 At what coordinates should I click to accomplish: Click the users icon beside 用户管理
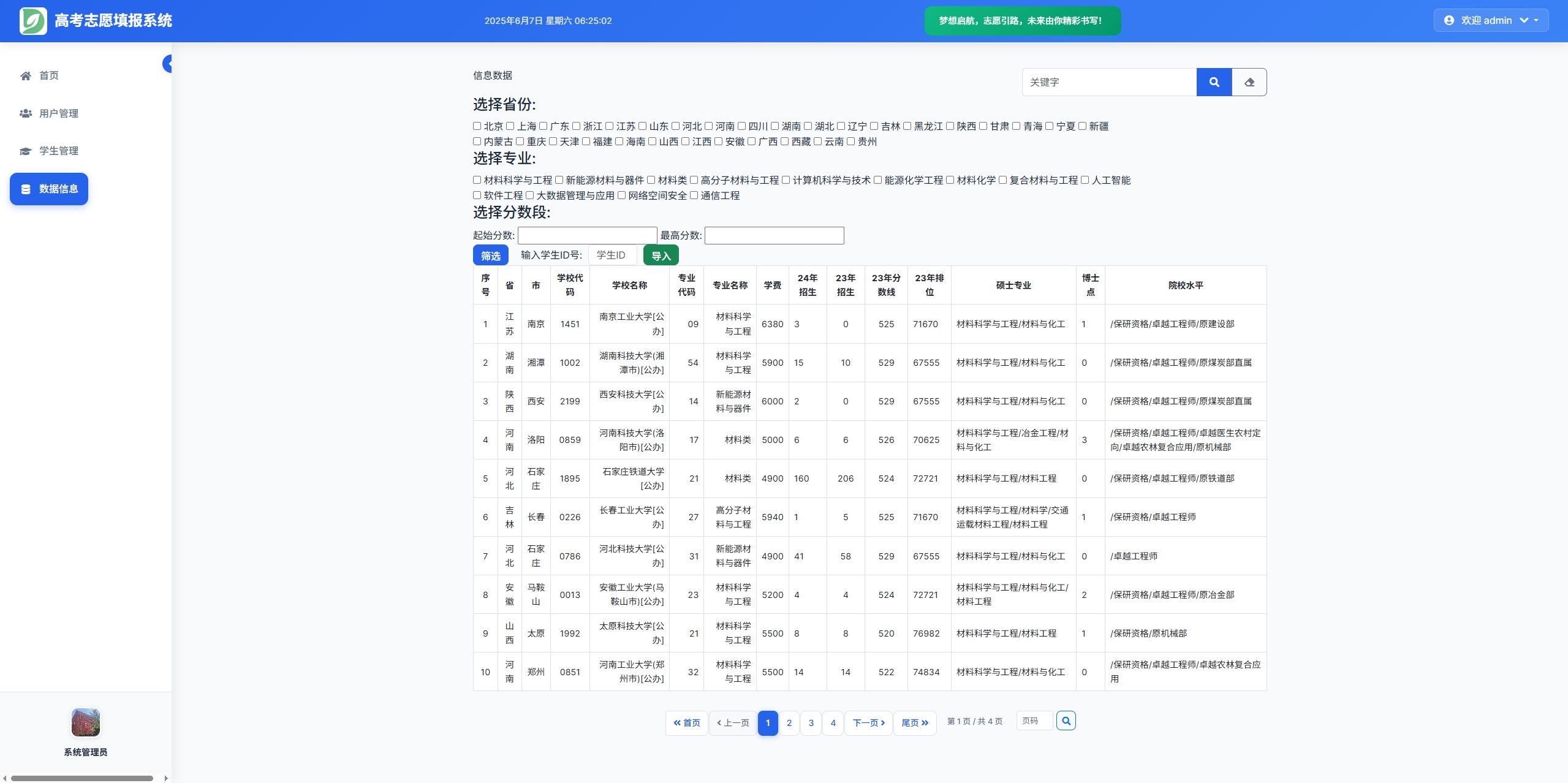(x=26, y=113)
